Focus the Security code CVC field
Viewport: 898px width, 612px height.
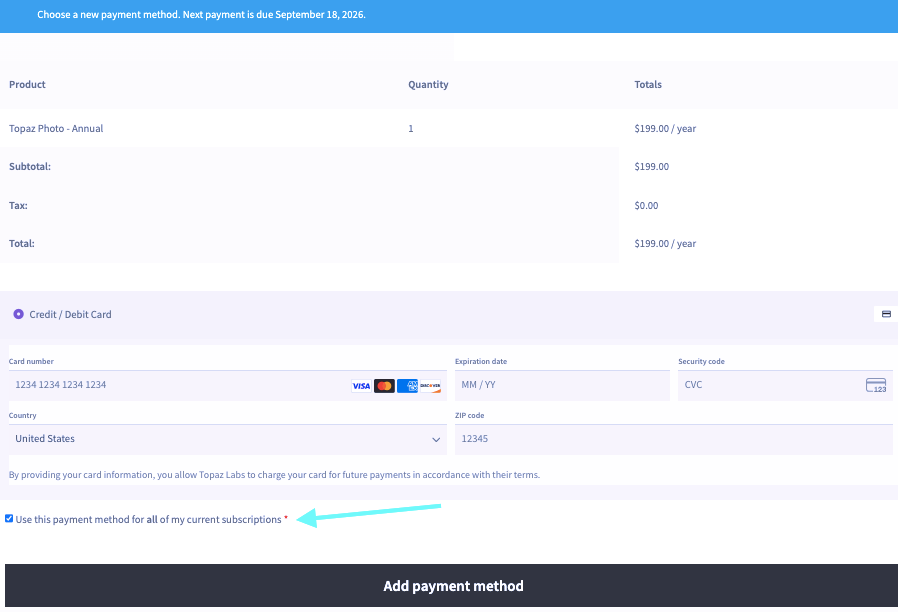tap(785, 385)
